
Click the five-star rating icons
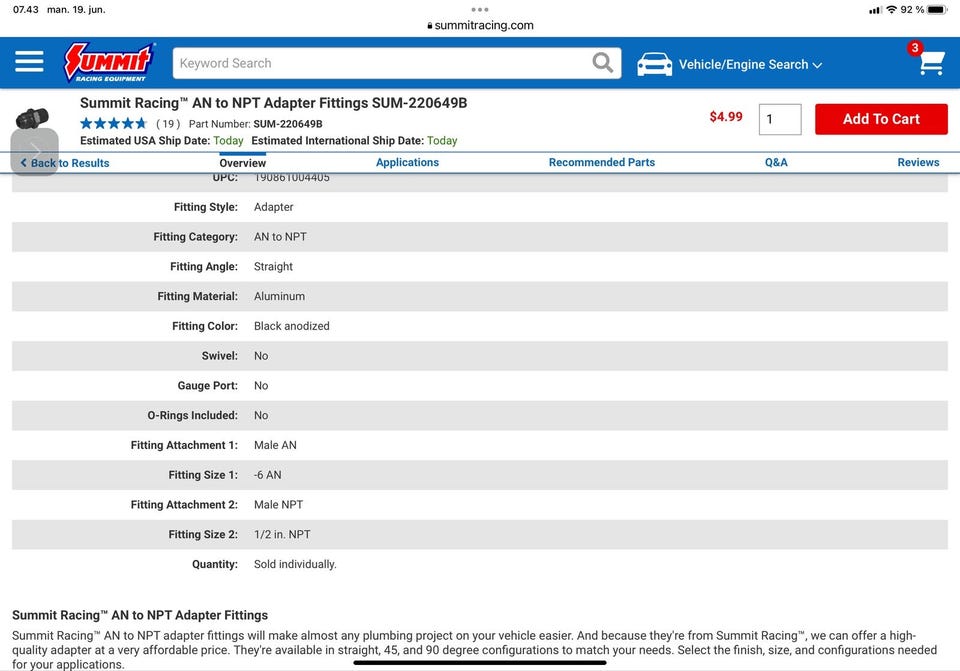tap(114, 124)
